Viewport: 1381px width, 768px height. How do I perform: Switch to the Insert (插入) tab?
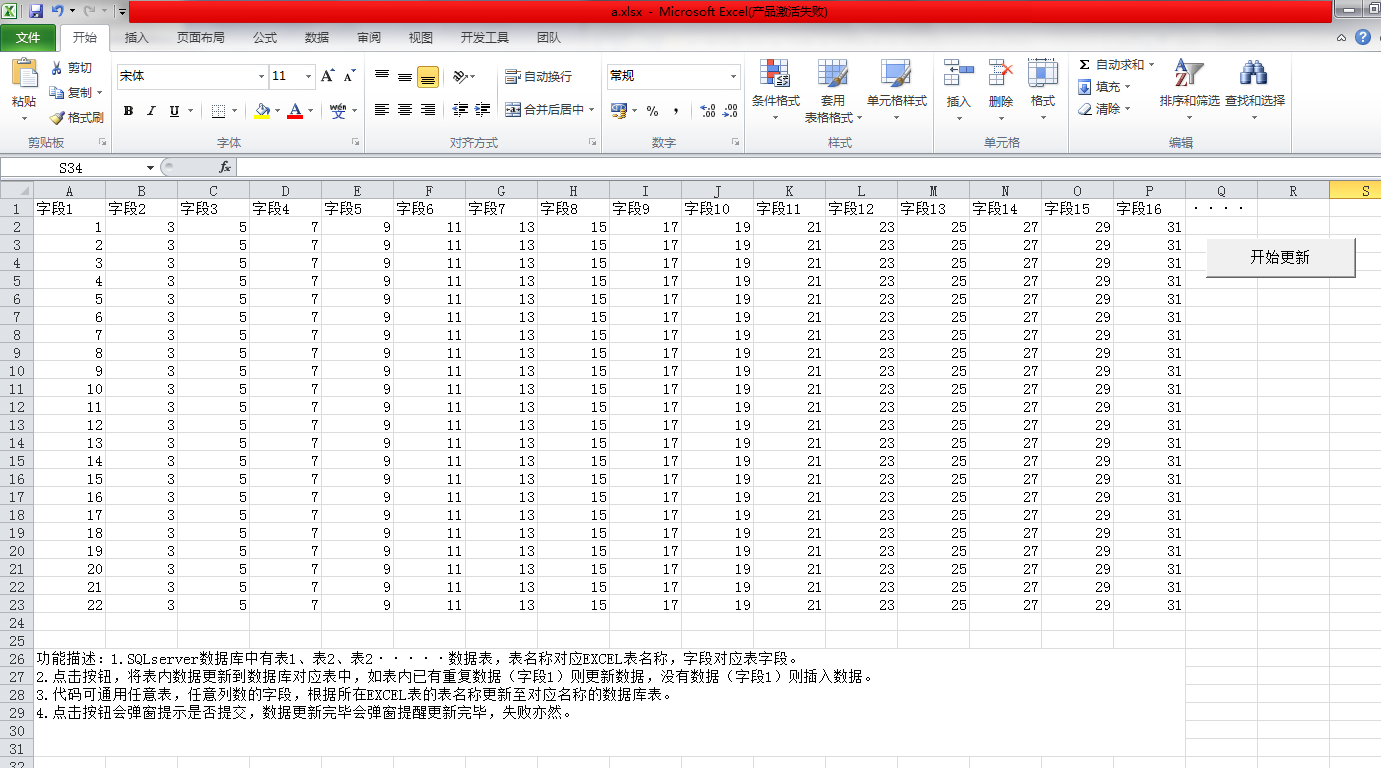136,38
